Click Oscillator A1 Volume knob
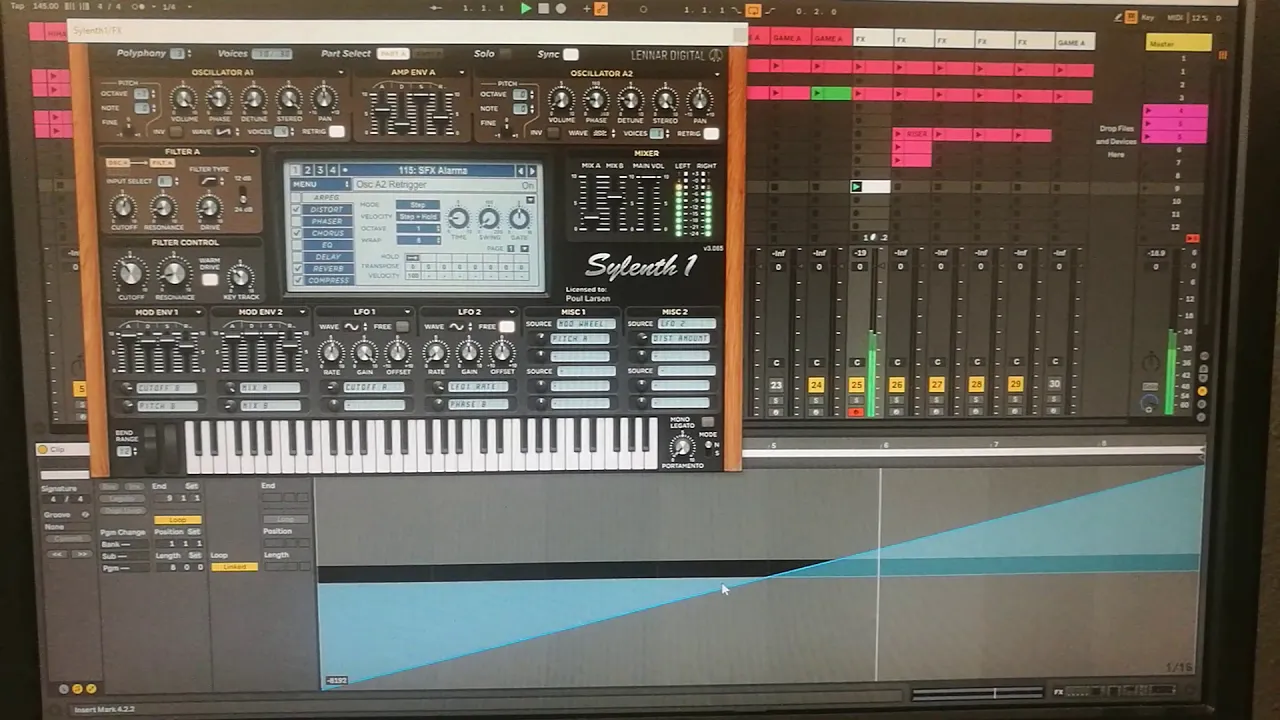The height and width of the screenshot is (720, 1280). pos(184,99)
